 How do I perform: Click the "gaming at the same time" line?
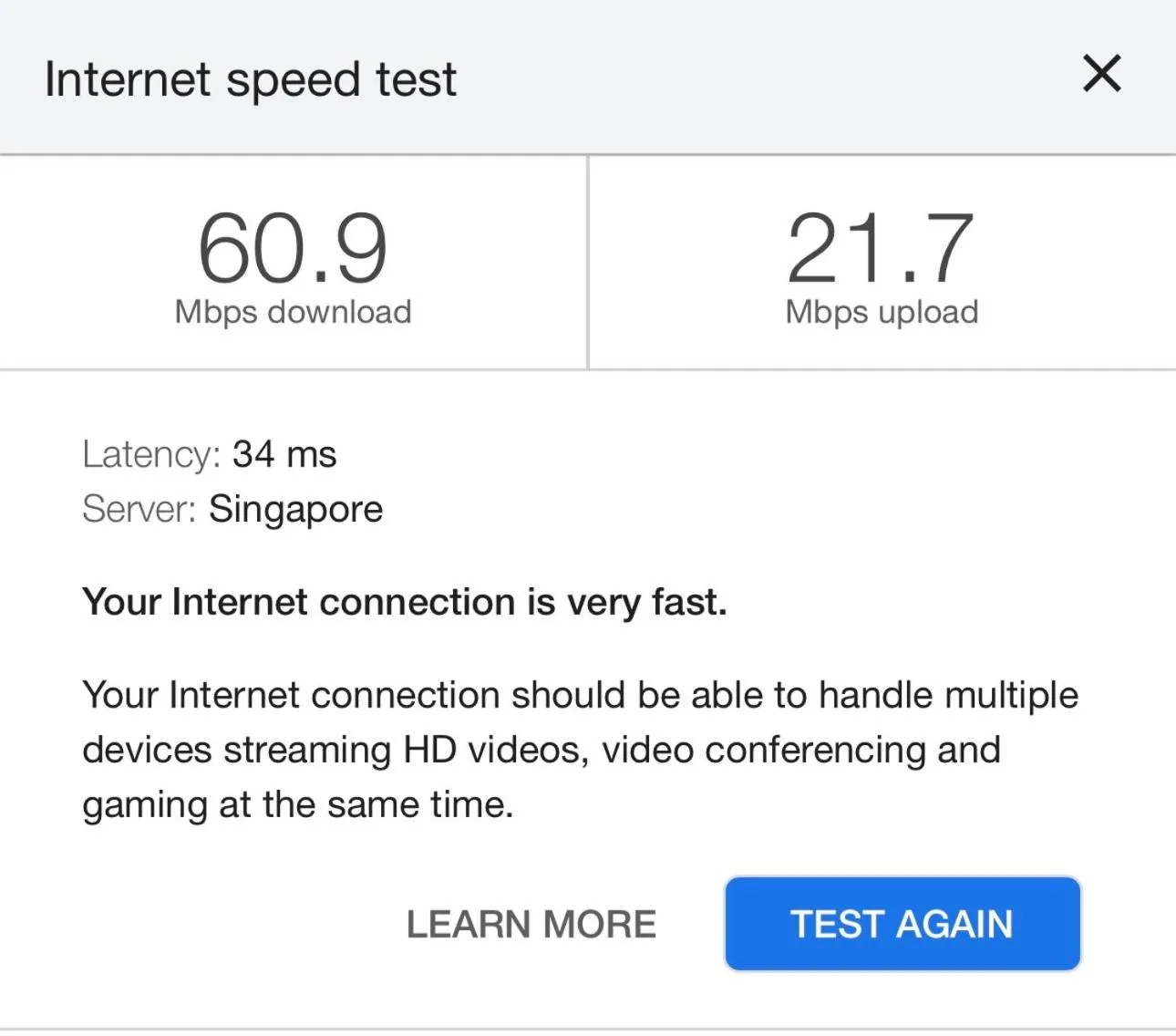297,804
